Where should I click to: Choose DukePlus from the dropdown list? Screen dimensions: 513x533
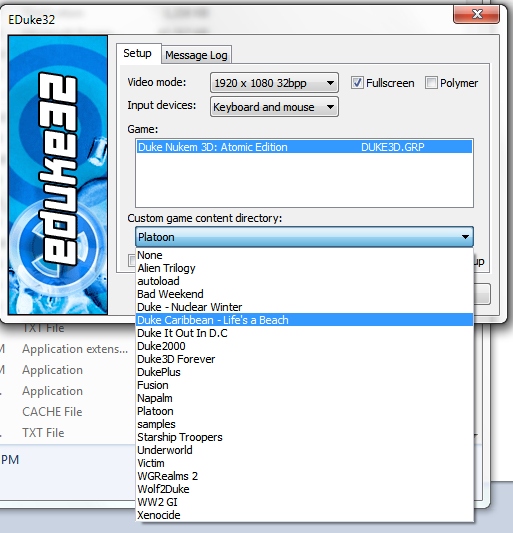tap(304, 372)
